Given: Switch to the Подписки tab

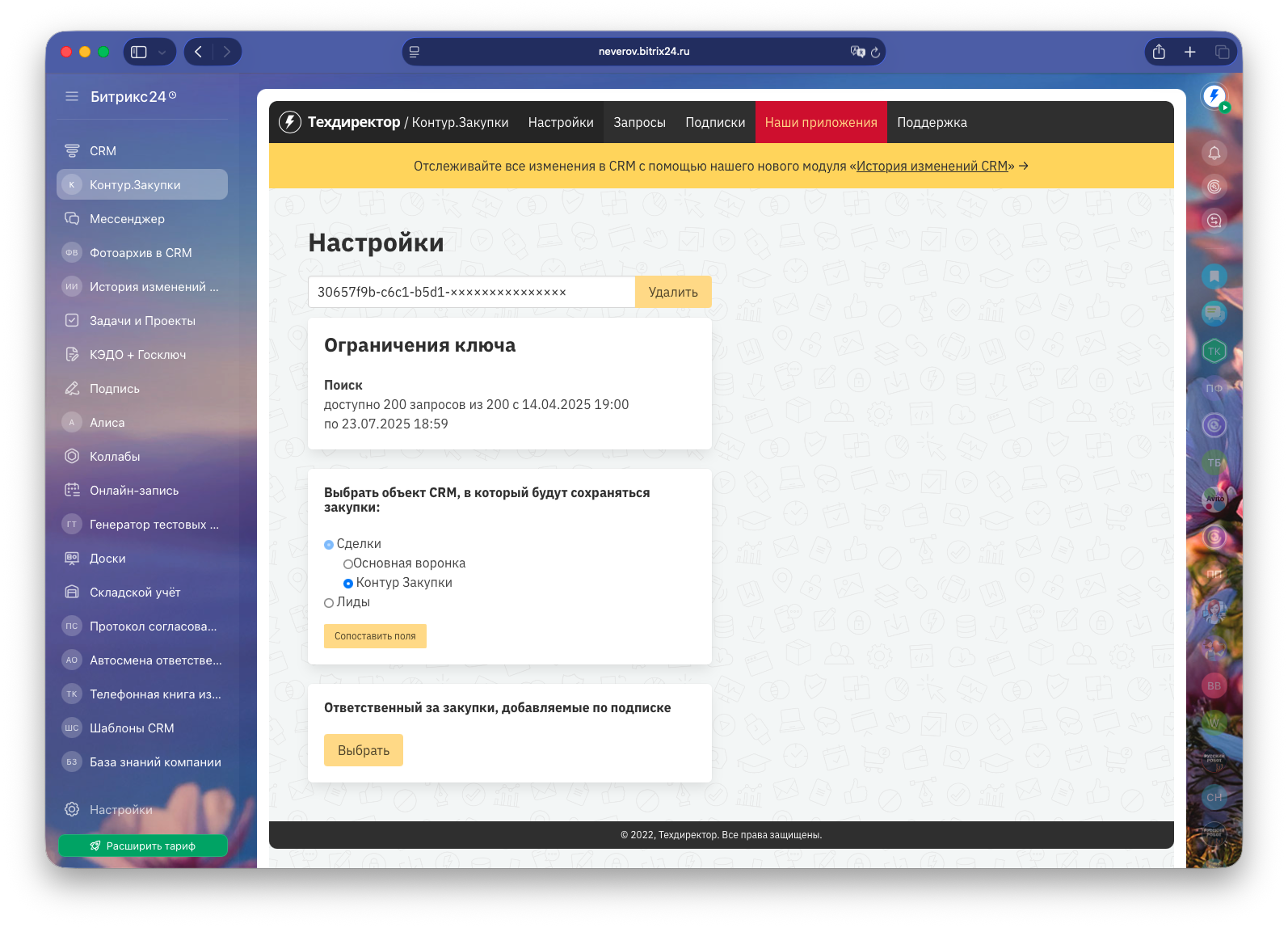Looking at the screenshot, I should [715, 123].
